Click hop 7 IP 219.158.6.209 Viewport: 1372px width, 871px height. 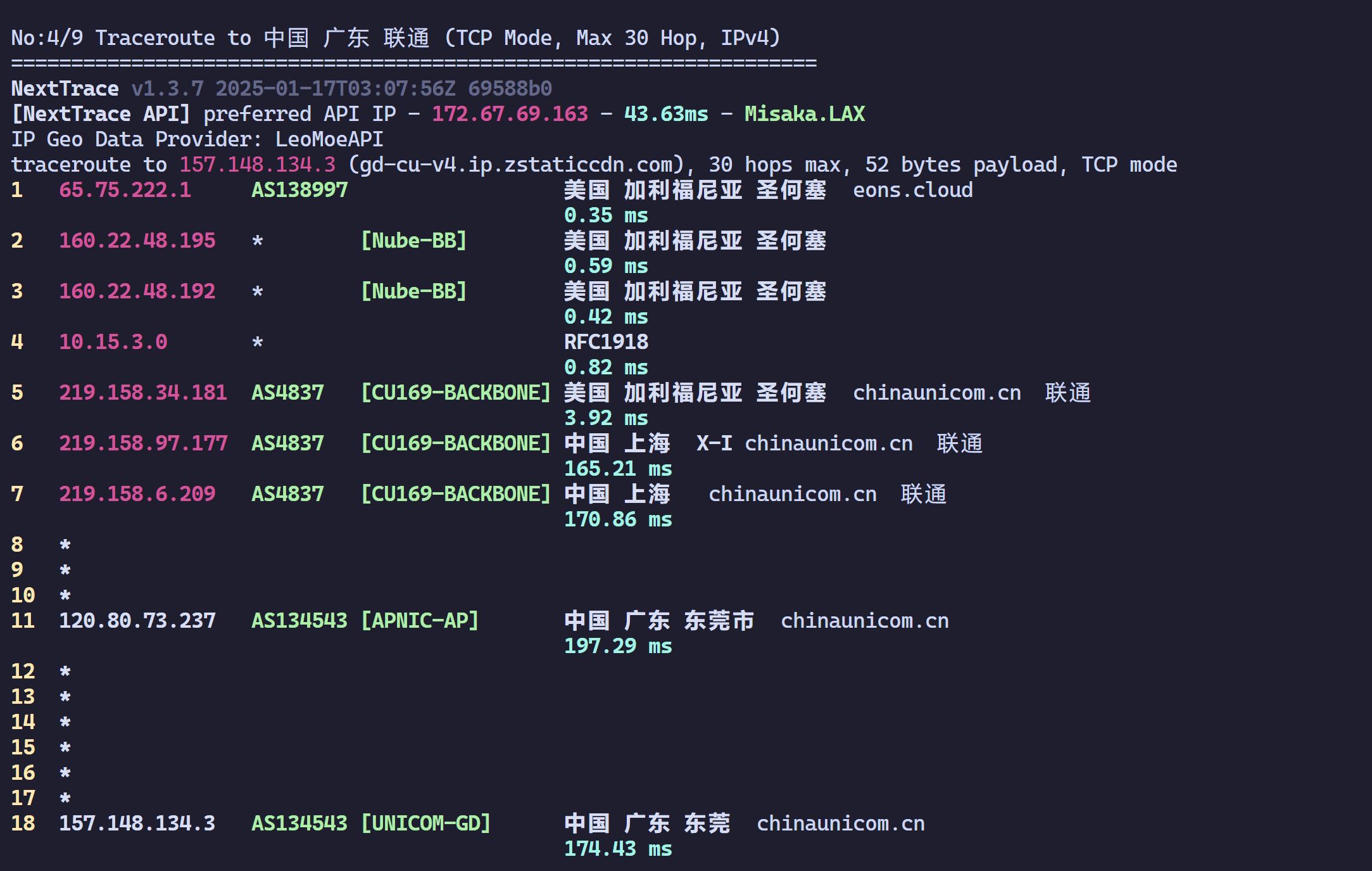pos(137,494)
